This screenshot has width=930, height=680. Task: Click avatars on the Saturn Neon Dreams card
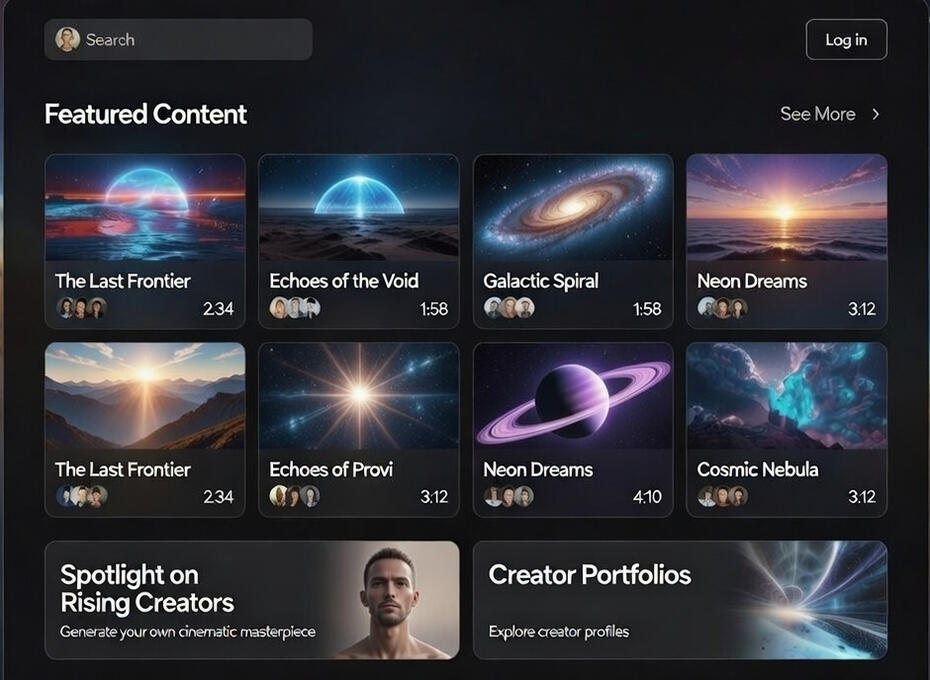point(509,496)
